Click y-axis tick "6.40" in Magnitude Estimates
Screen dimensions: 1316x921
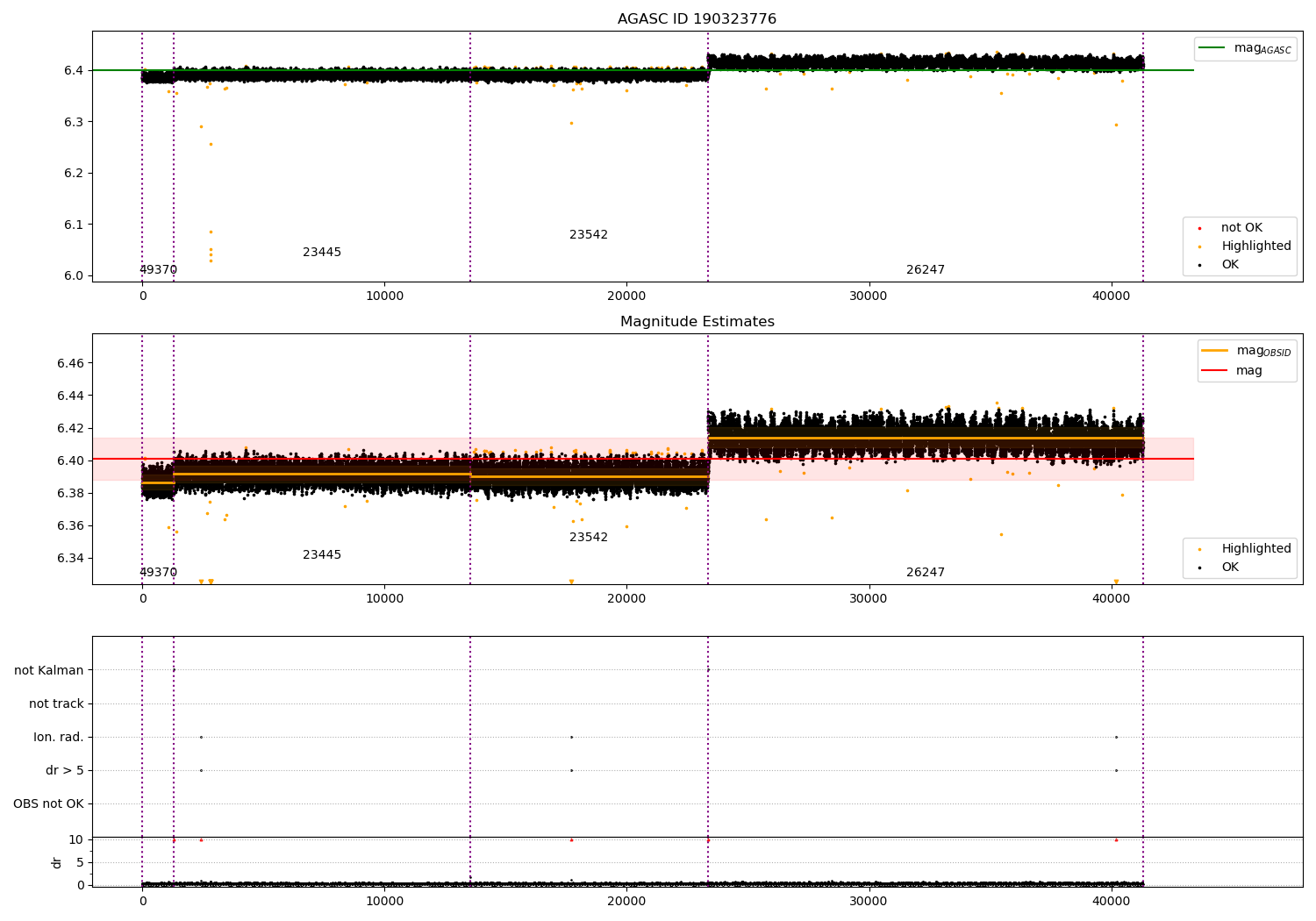point(70,460)
